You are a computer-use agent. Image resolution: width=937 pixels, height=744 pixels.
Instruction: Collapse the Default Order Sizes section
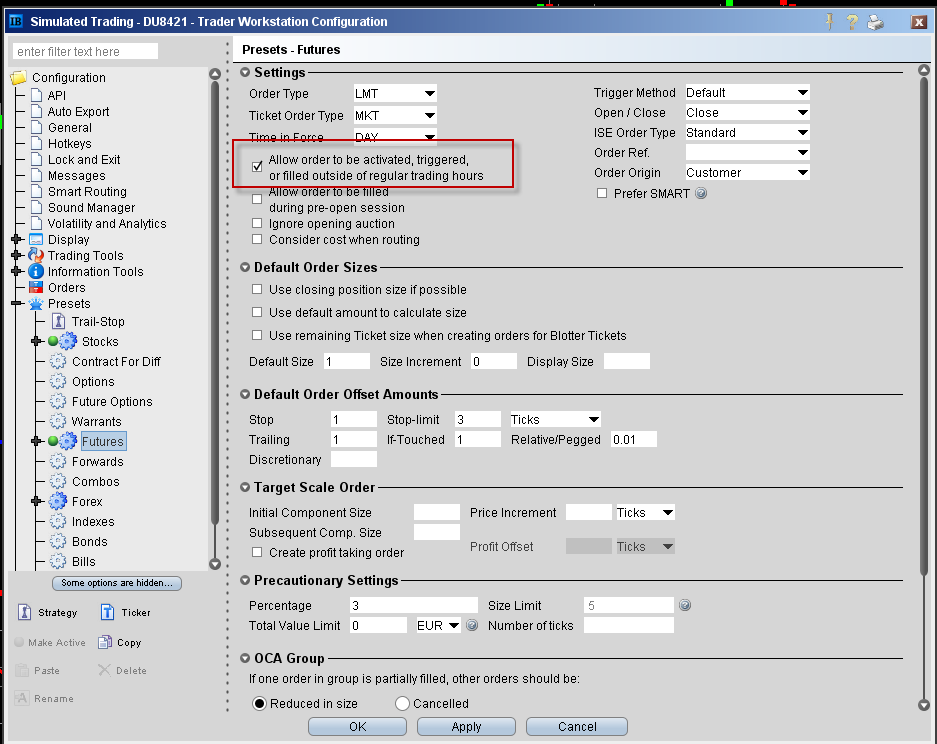(245, 267)
